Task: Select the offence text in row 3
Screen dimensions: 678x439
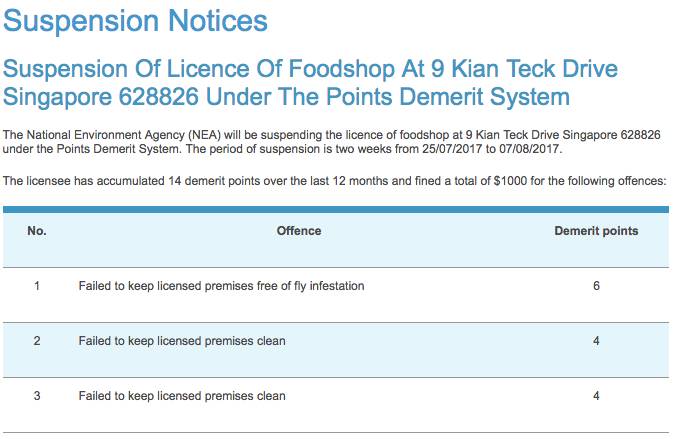Action: [x=182, y=396]
